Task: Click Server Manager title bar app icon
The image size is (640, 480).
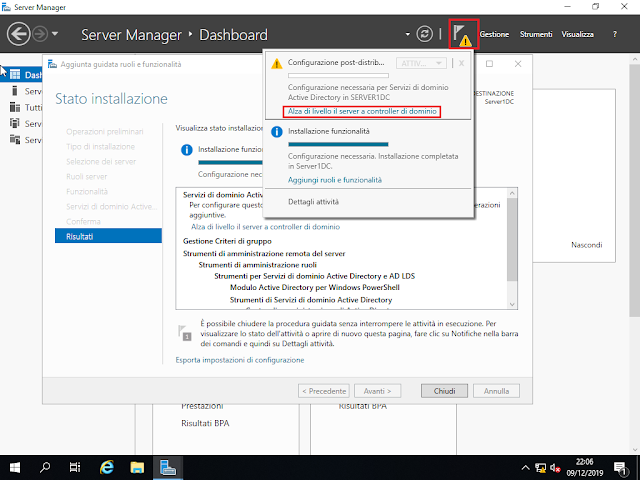Action: pyautogui.click(x=6, y=7)
